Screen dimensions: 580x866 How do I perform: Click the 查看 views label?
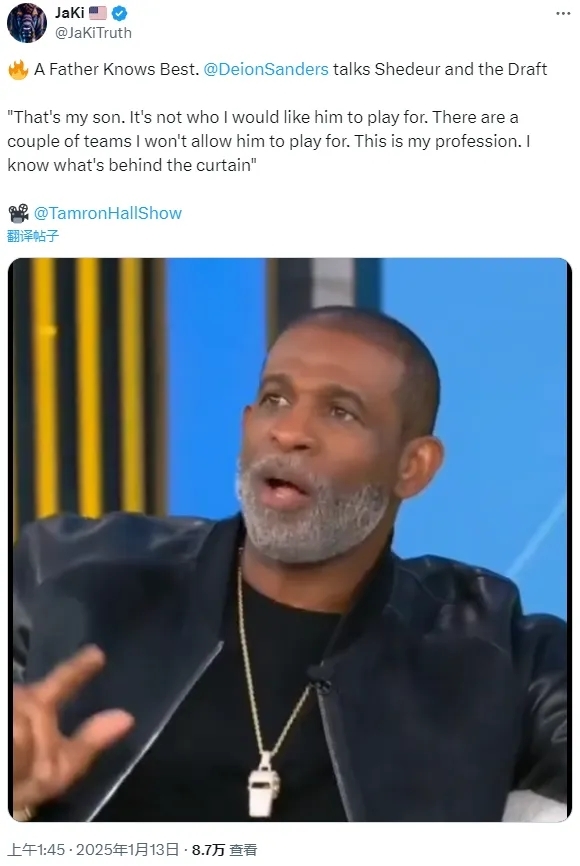tap(243, 849)
